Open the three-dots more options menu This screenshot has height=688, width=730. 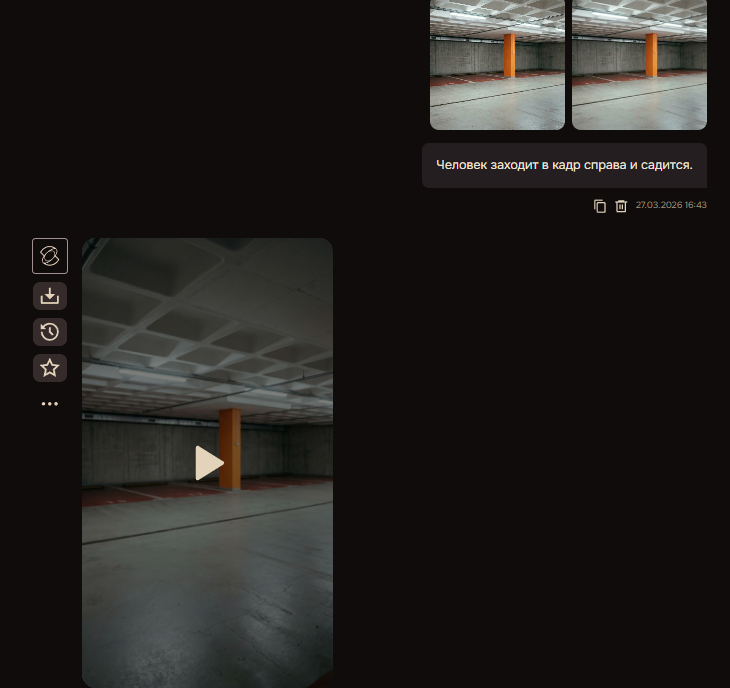coord(50,404)
